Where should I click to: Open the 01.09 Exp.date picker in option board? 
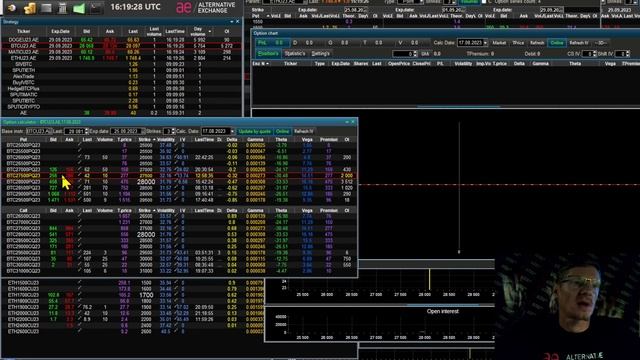click(453, 10)
